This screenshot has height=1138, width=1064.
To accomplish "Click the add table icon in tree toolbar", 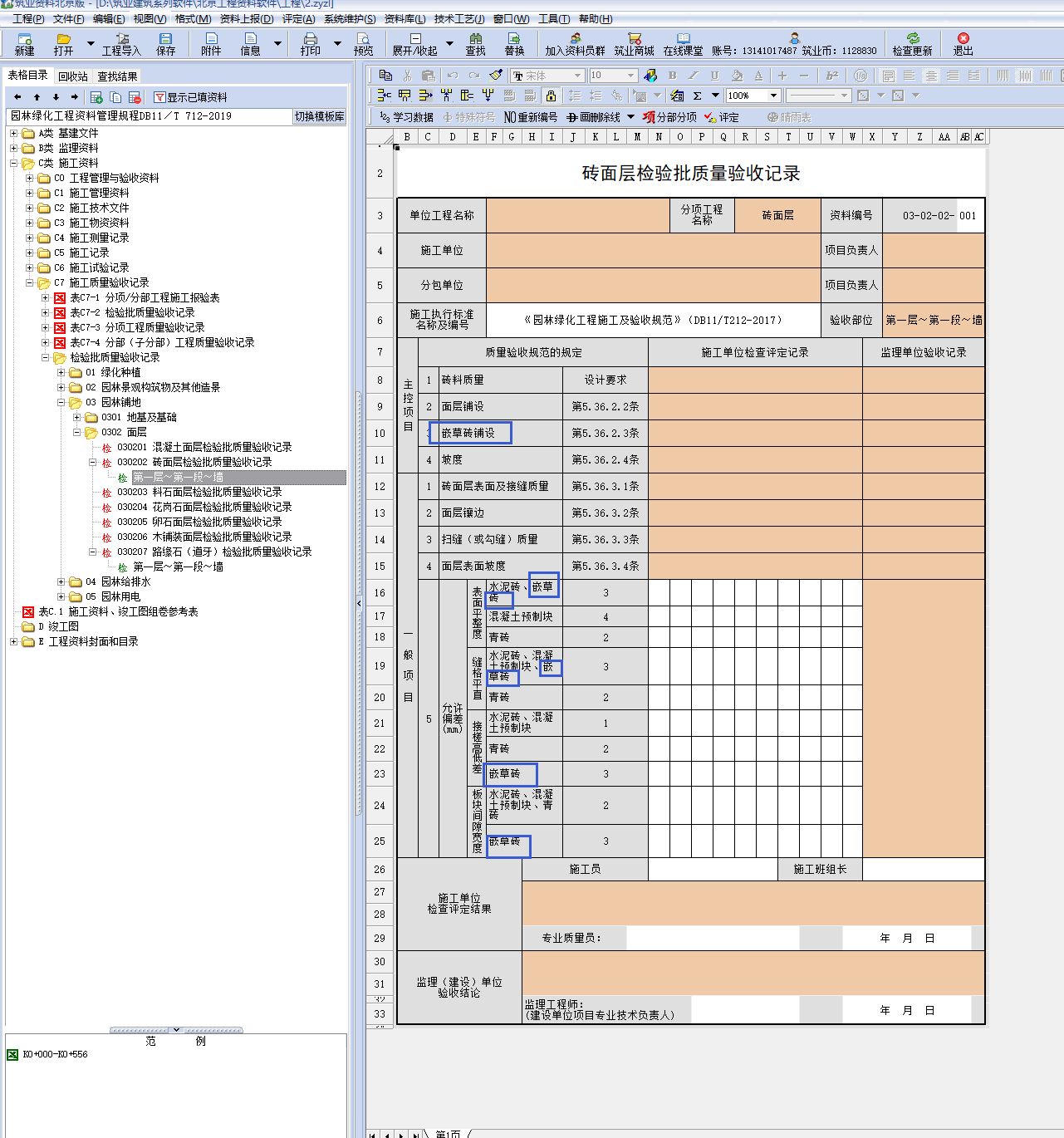I will (x=96, y=97).
